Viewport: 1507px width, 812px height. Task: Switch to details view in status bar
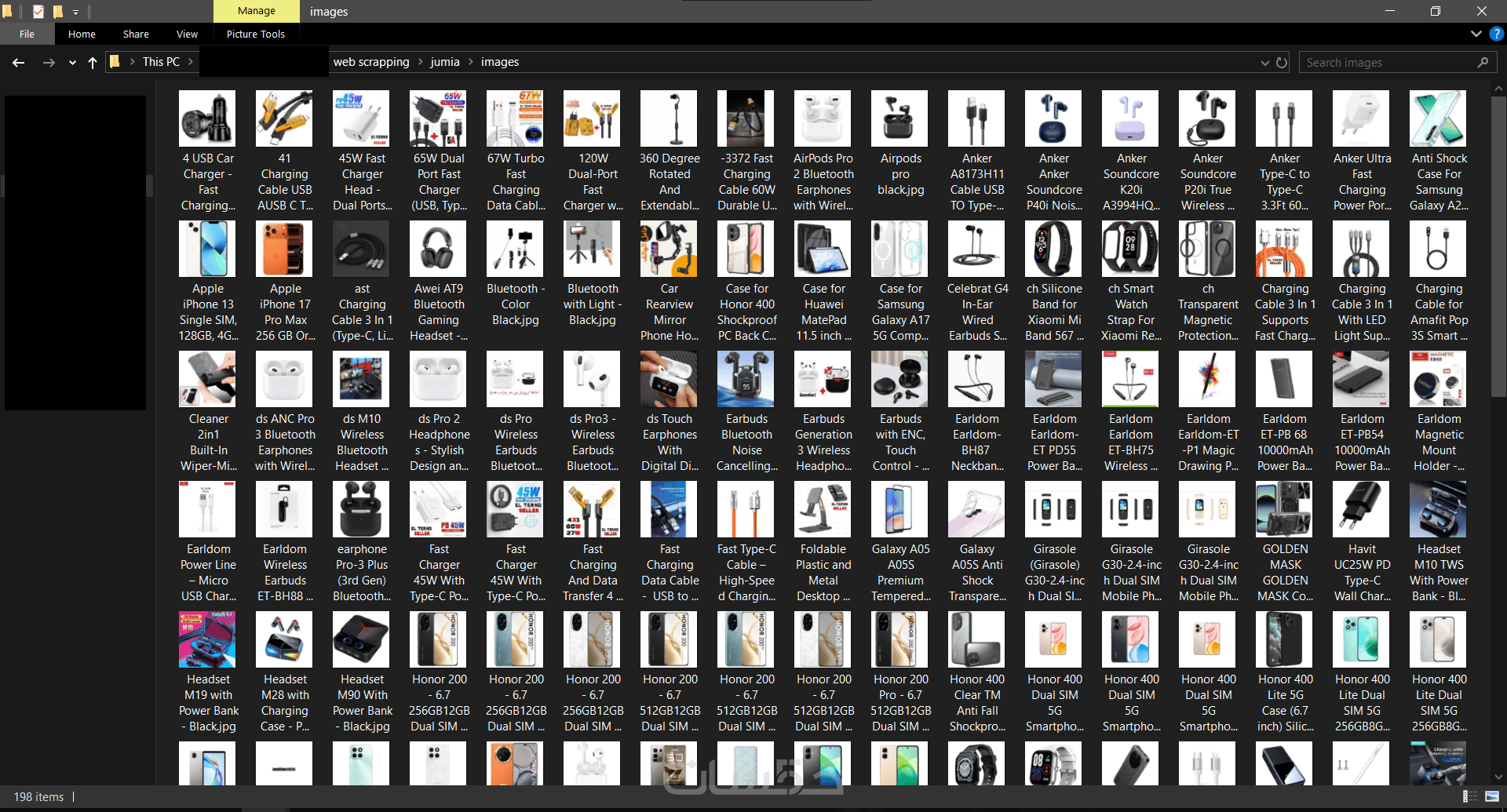pos(1470,796)
